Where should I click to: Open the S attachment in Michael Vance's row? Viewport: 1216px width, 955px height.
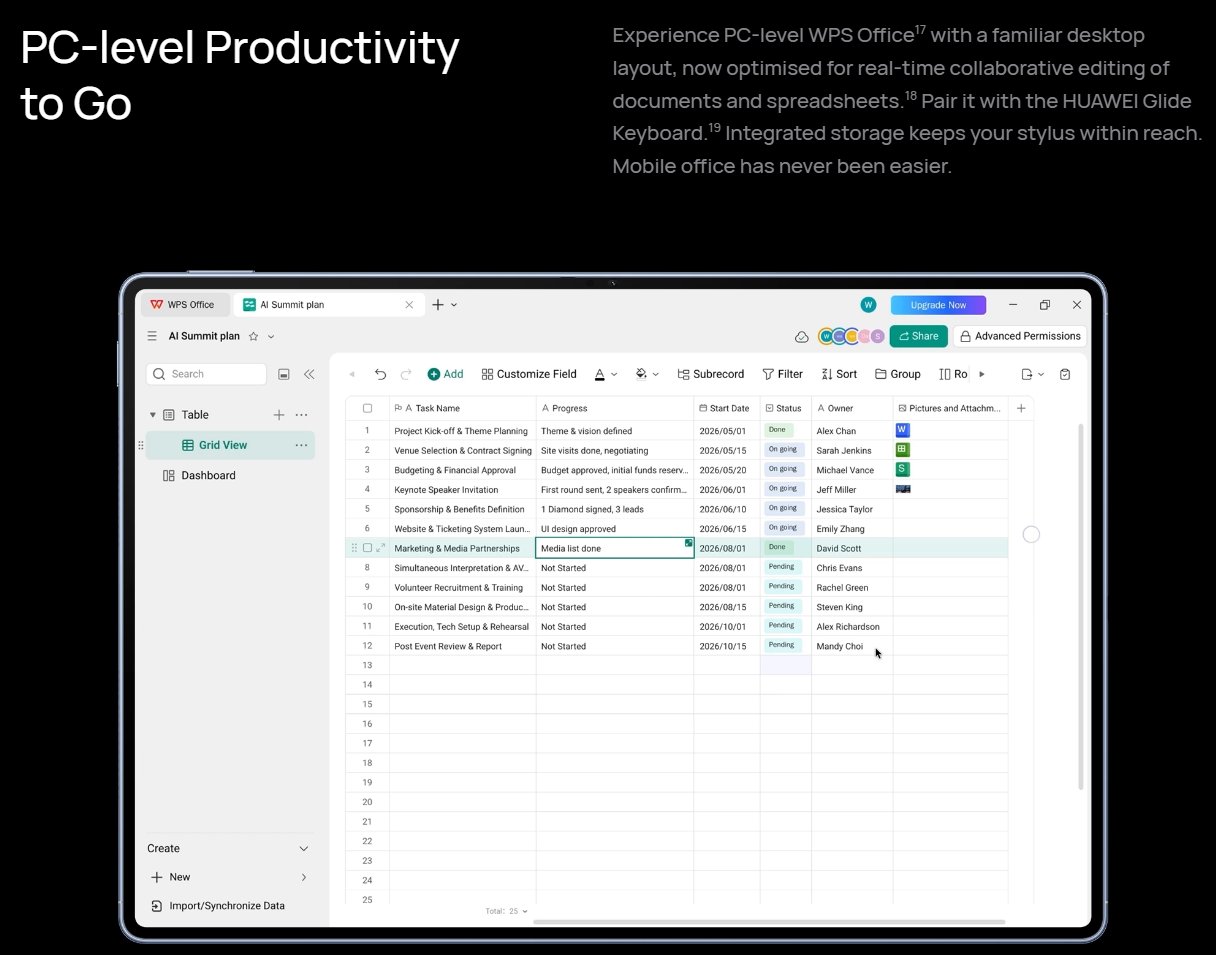902,469
